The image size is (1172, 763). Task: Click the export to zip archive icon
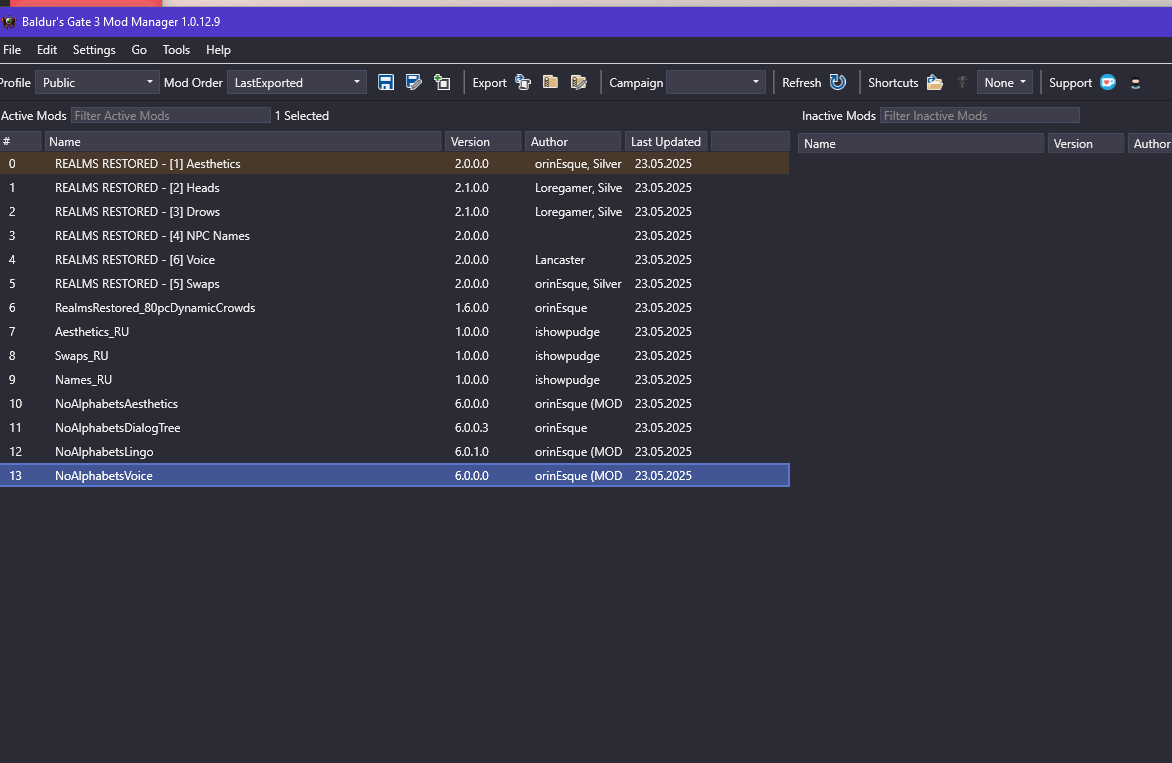pos(551,82)
